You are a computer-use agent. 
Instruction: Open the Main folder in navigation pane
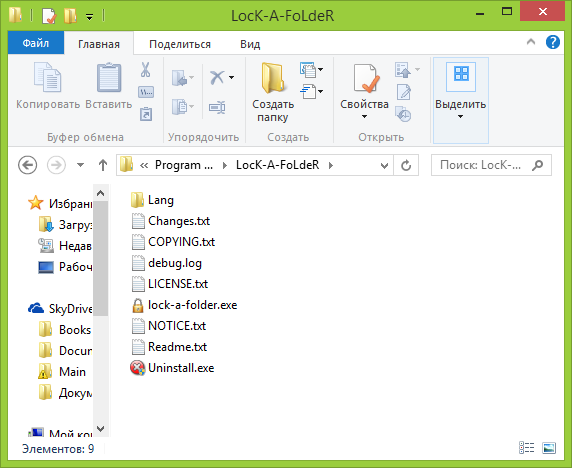(x=62, y=372)
